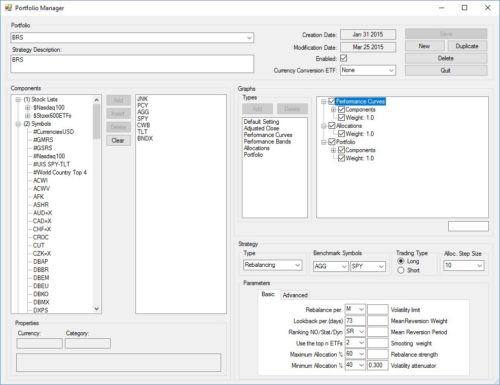Click the Components tree scroll down arrow

(97, 309)
